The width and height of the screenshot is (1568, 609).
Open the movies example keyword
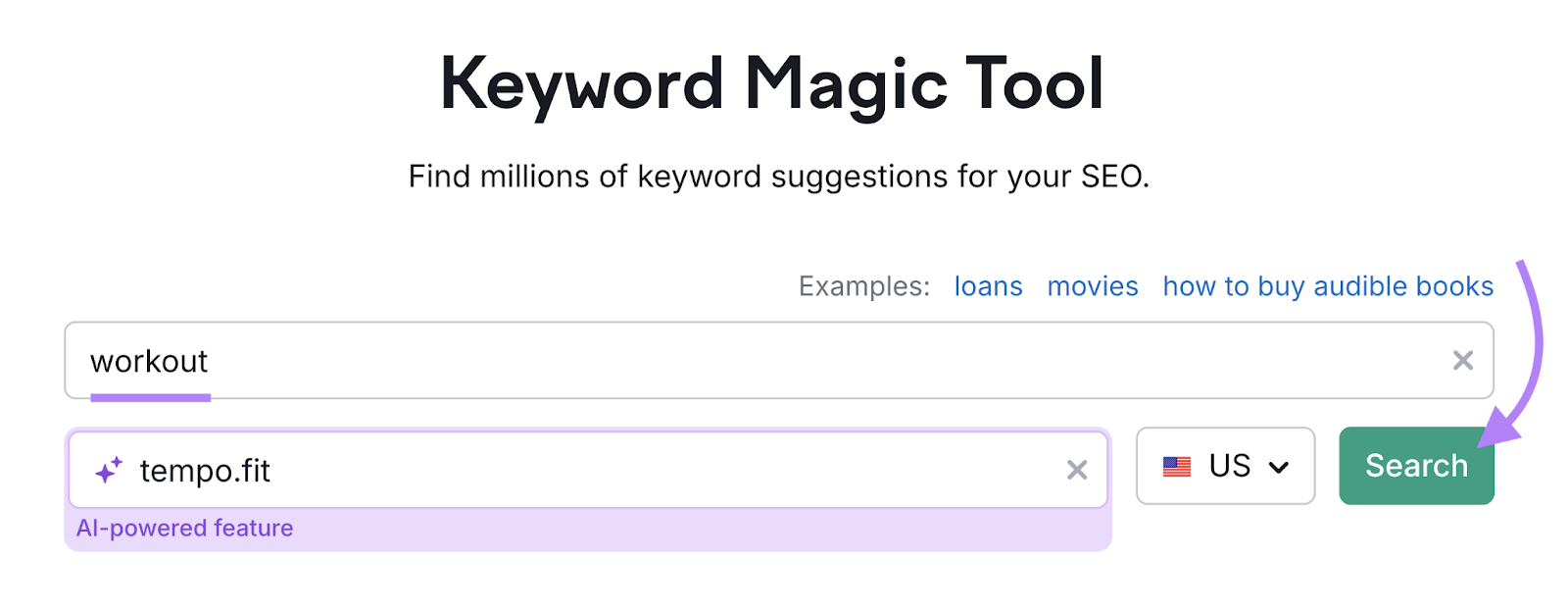click(x=1092, y=286)
